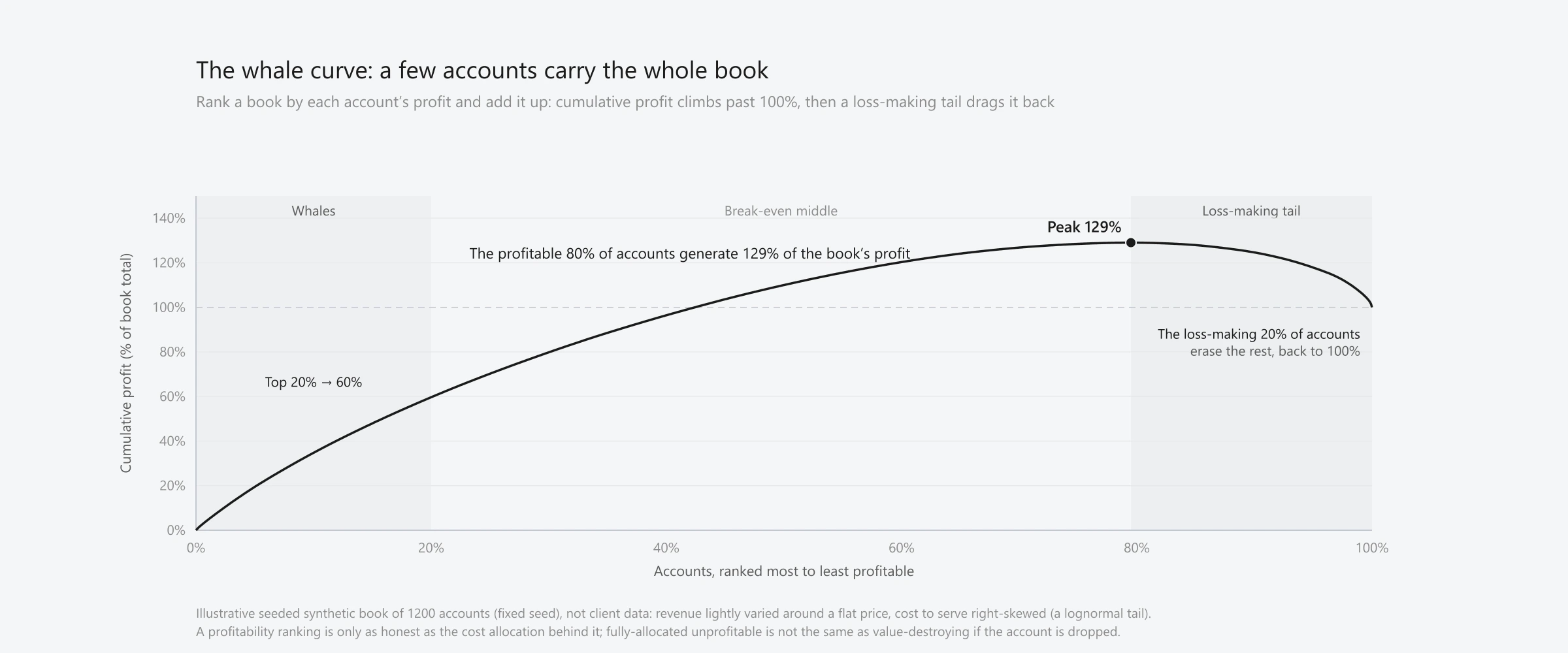This screenshot has height=653, width=1568.
Task: Select the 'Top 20% → 60%' annotation
Action: [x=314, y=382]
